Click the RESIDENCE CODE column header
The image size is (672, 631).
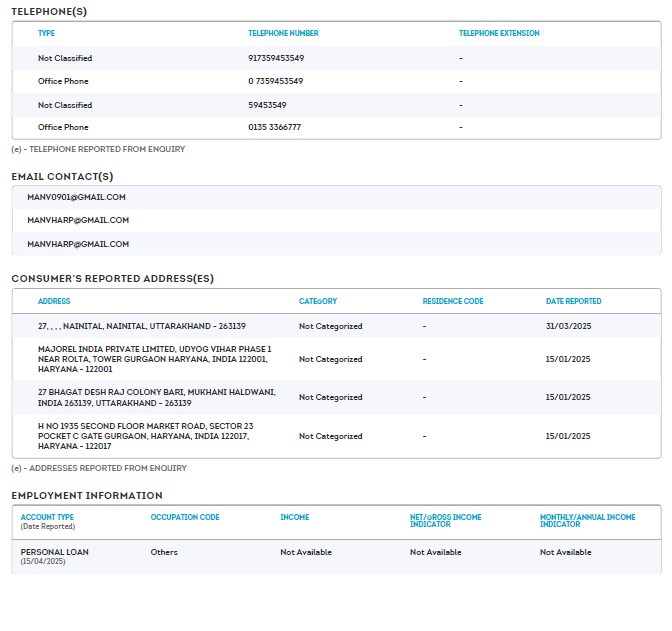coord(453,301)
